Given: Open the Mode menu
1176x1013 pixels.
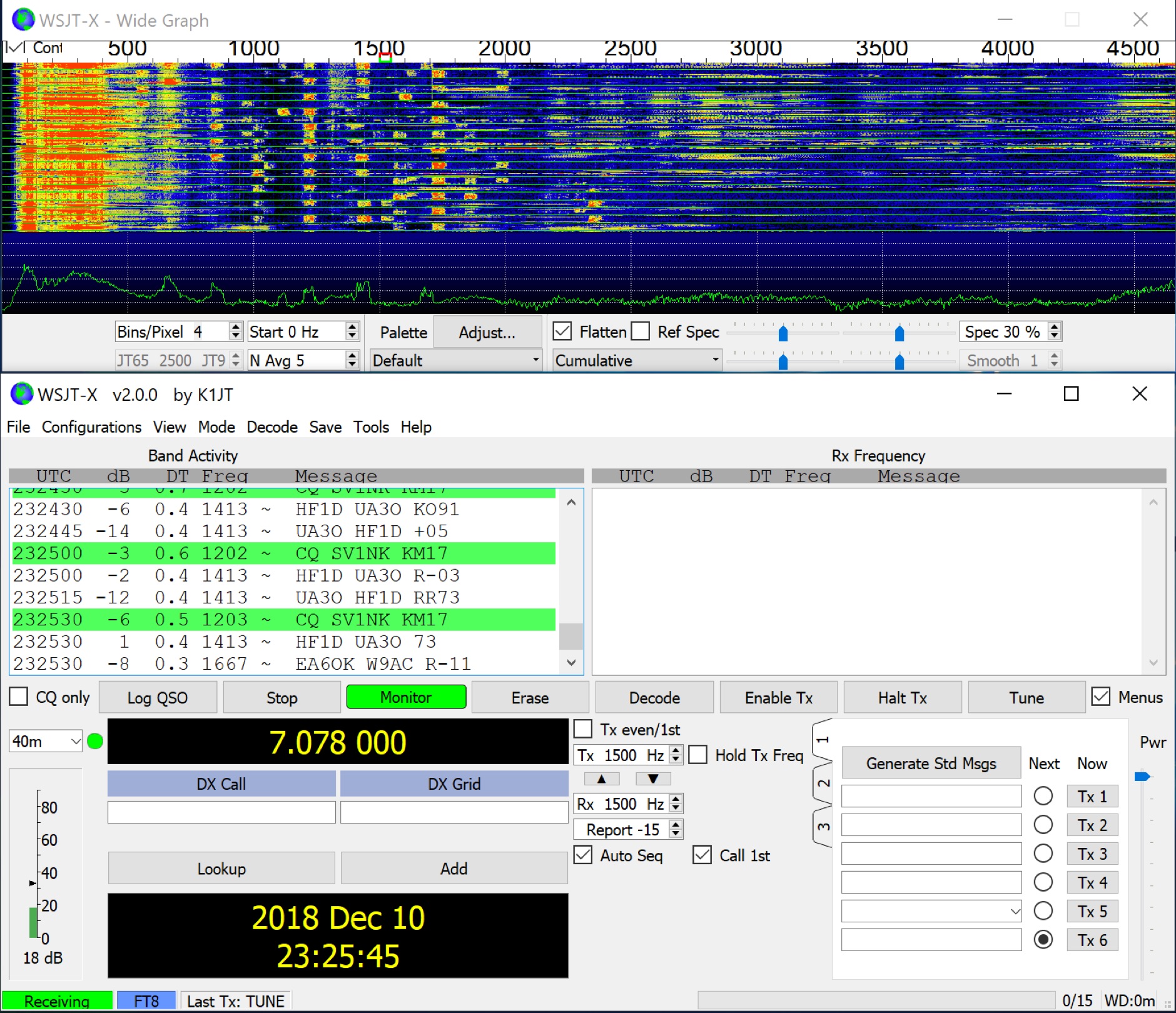Looking at the screenshot, I should point(216,427).
